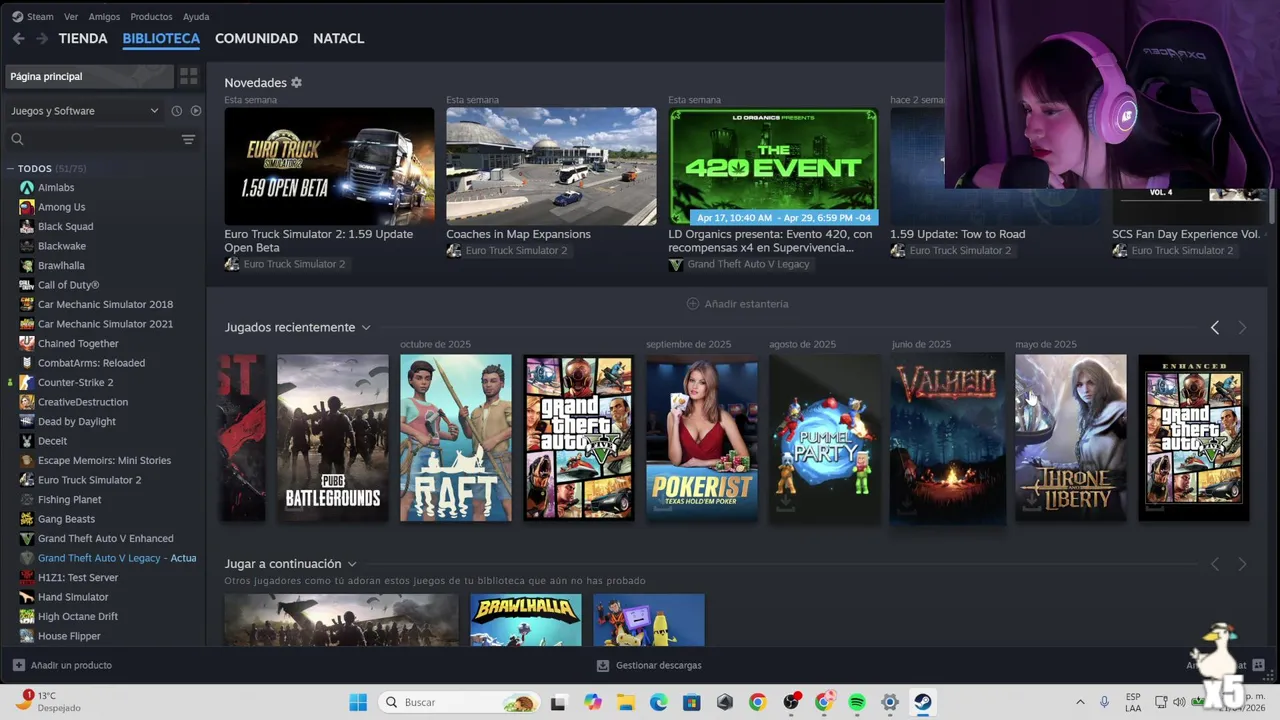Click the Raft game cover
Viewport: 1280px width, 720px height.
tap(455, 438)
